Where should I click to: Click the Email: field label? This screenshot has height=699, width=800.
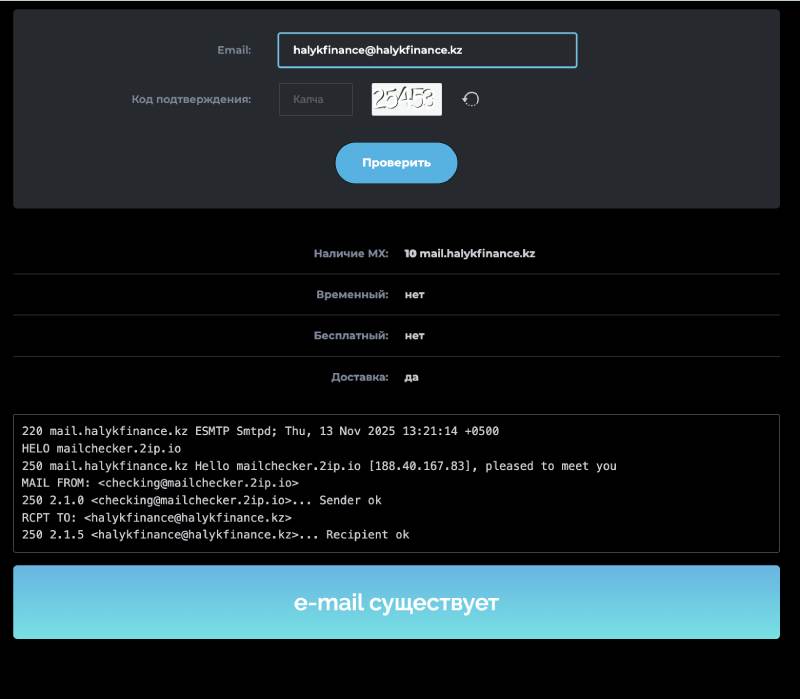[x=234, y=50]
